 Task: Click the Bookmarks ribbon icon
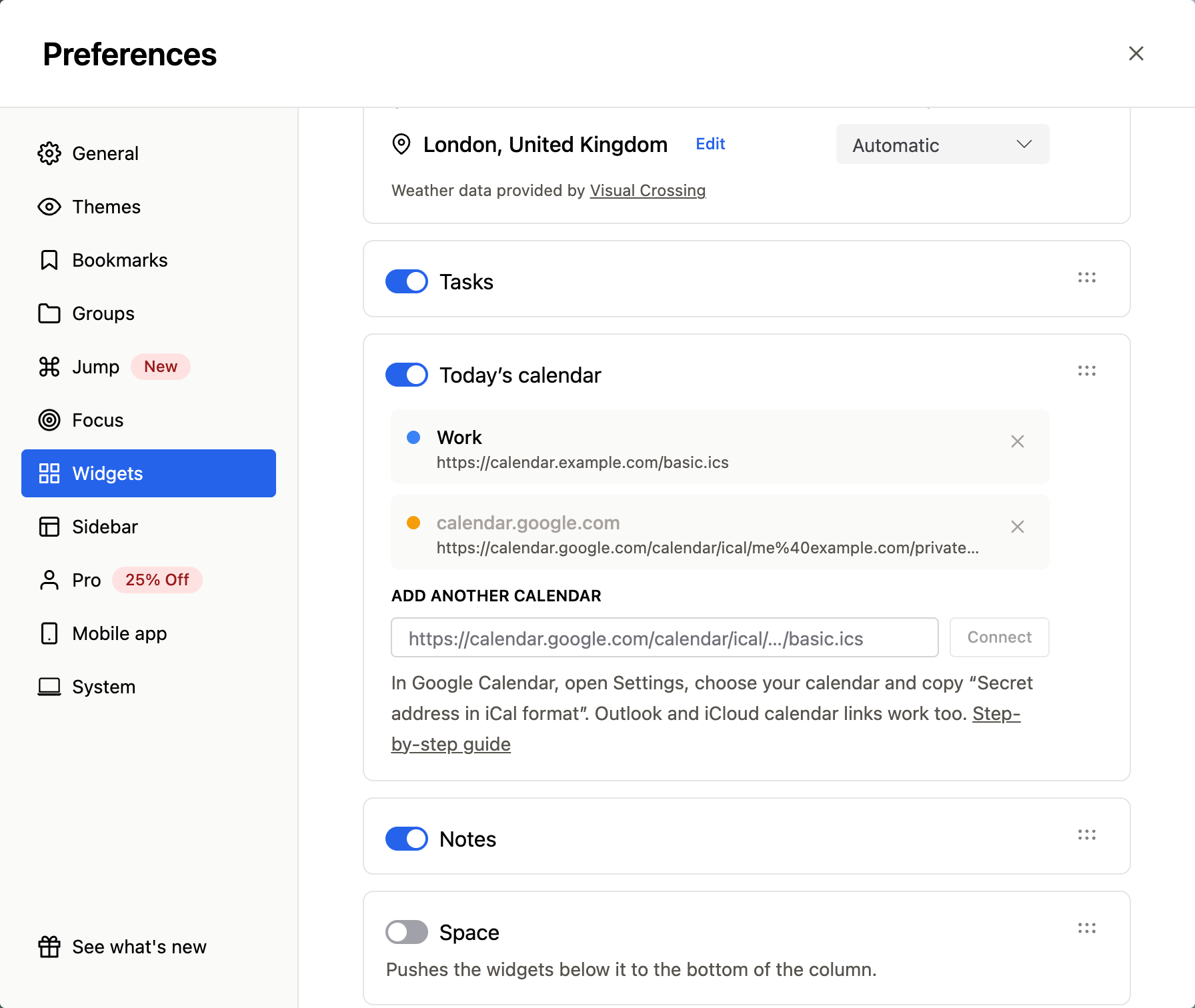[x=49, y=260]
